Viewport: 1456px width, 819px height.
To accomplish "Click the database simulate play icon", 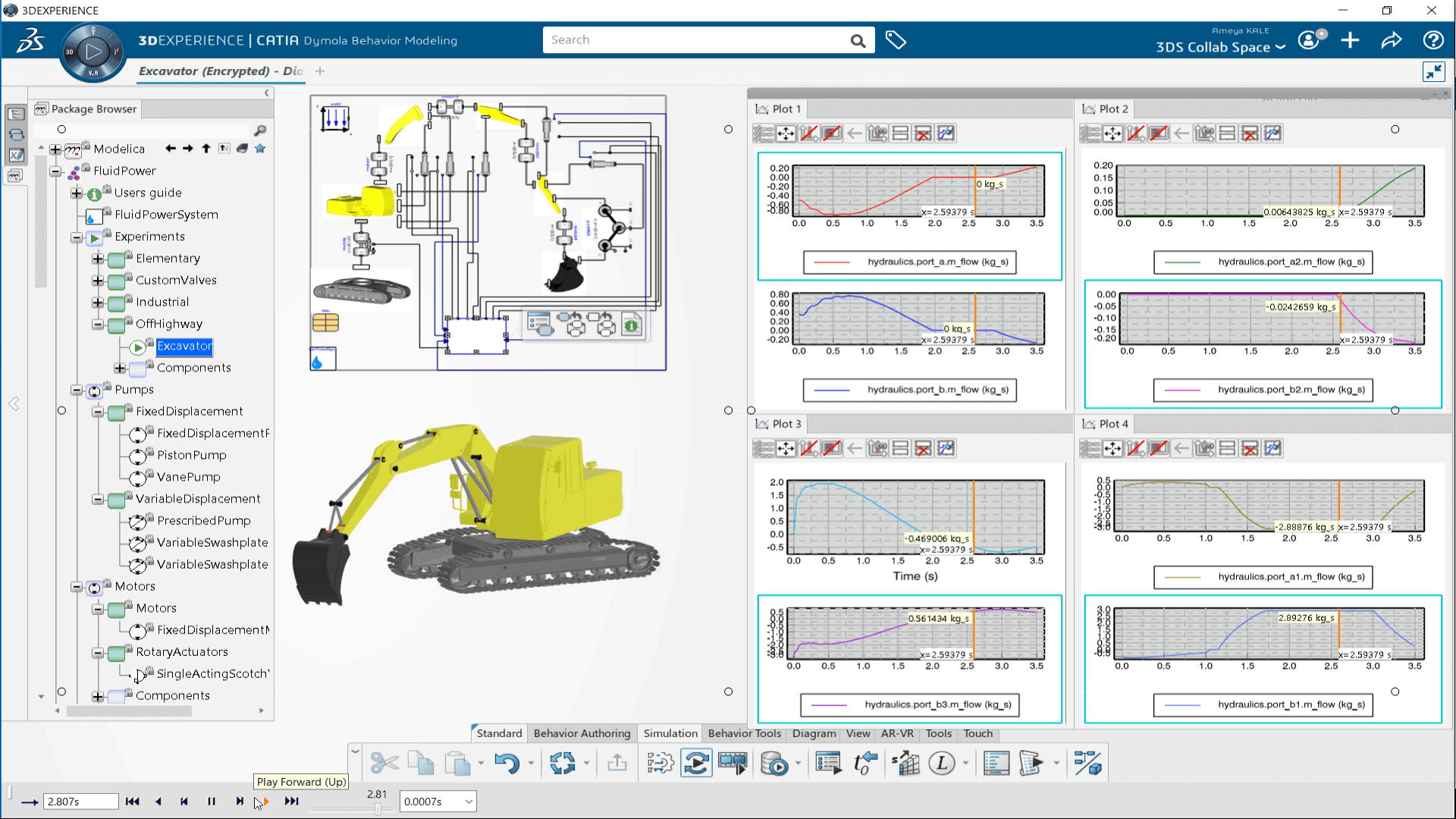I will pos(774,763).
